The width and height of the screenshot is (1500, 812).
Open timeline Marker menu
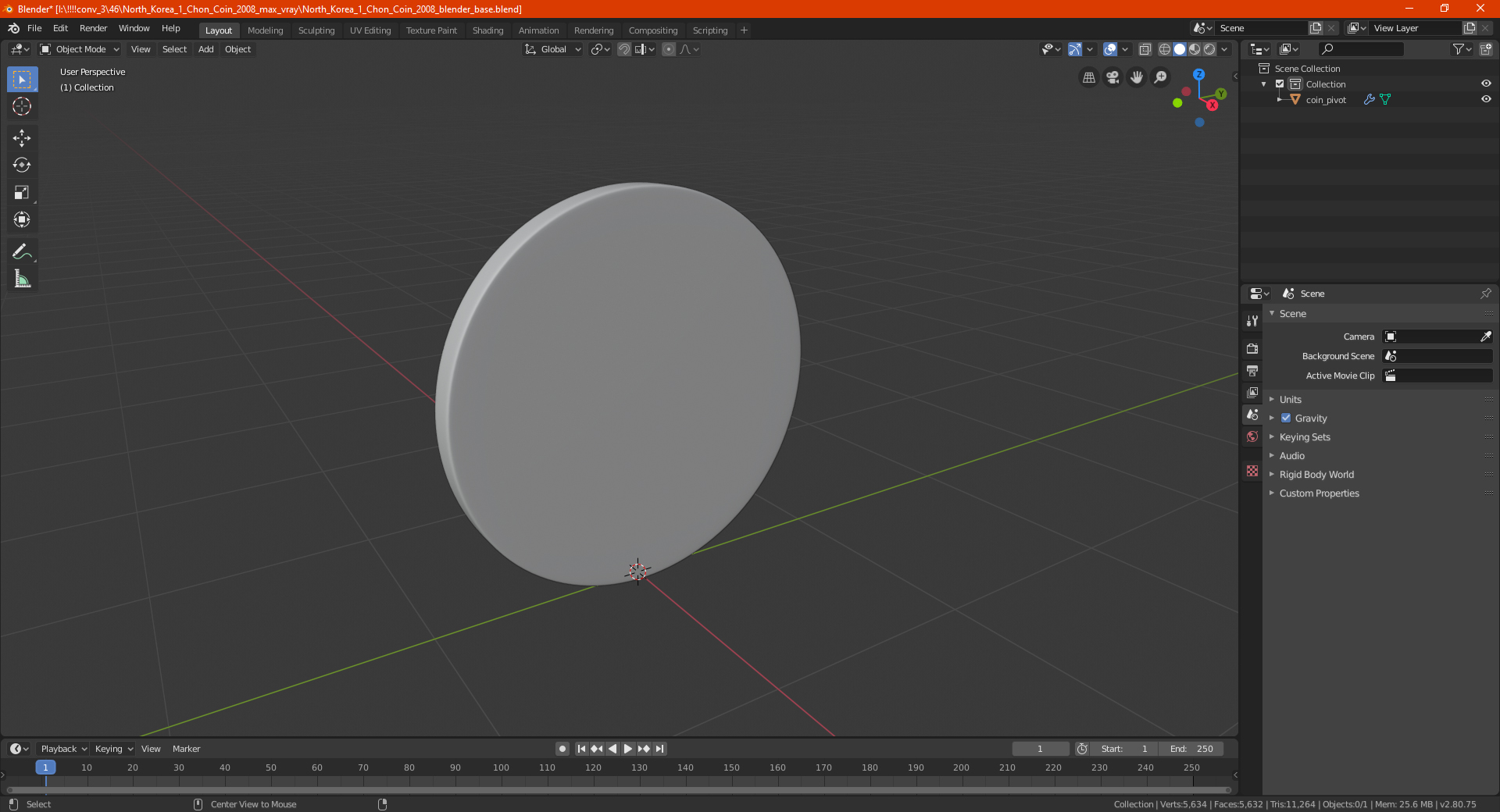pyautogui.click(x=186, y=749)
